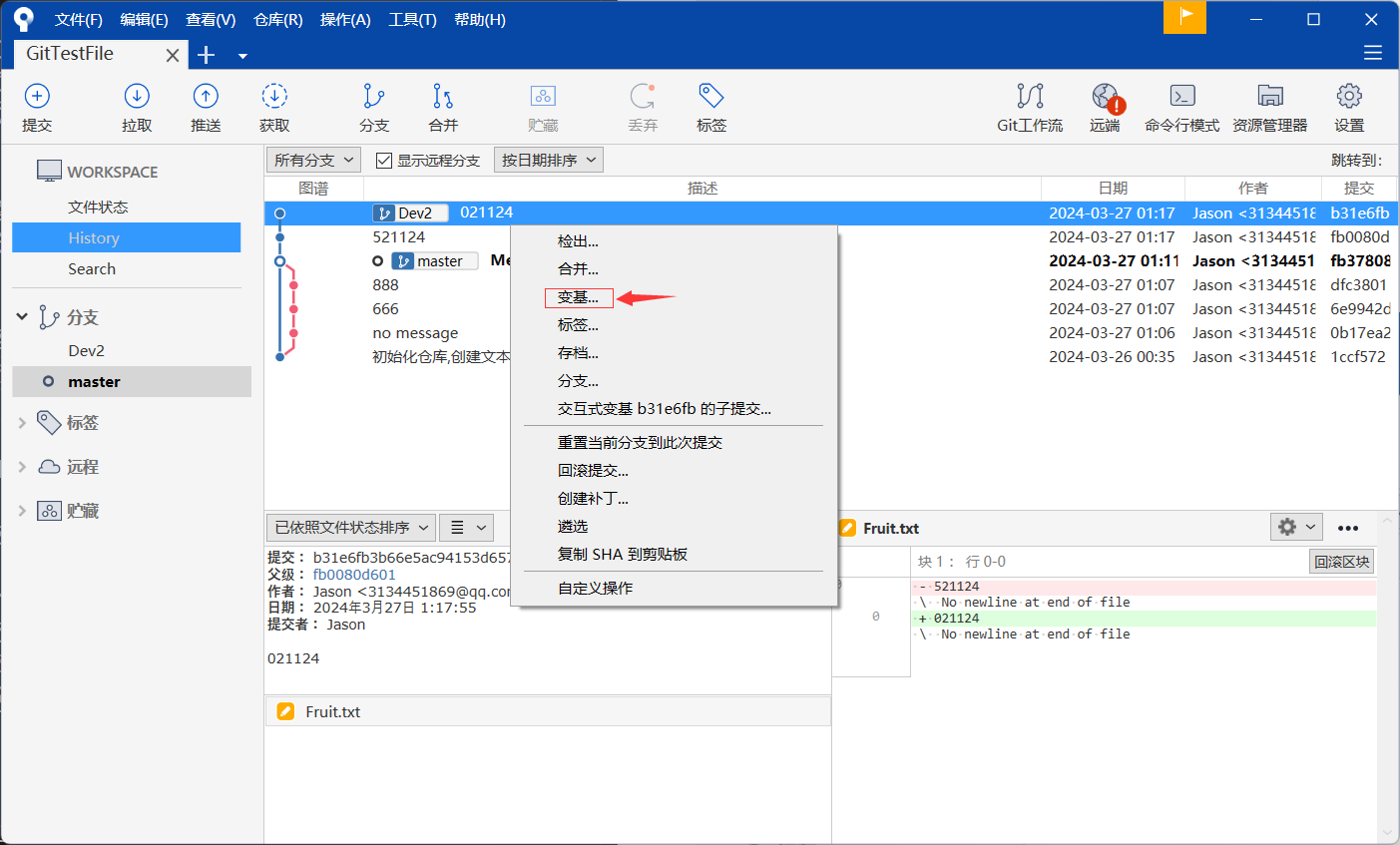This screenshot has width=1400, height=845.
Task: Click the Discard (丢弃) toolbar icon
Action: coord(643,96)
